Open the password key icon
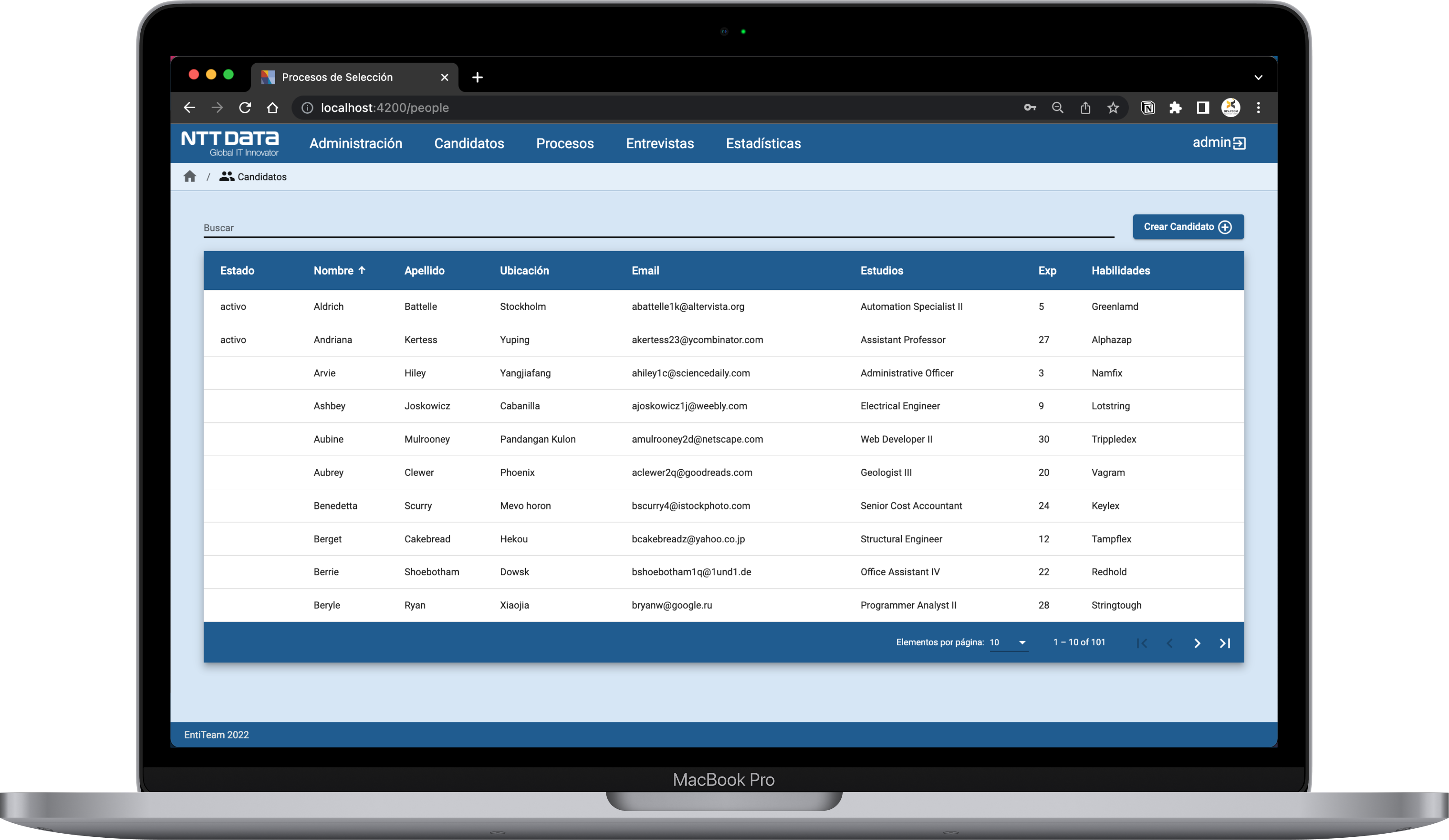The image size is (1449, 840). click(1029, 107)
